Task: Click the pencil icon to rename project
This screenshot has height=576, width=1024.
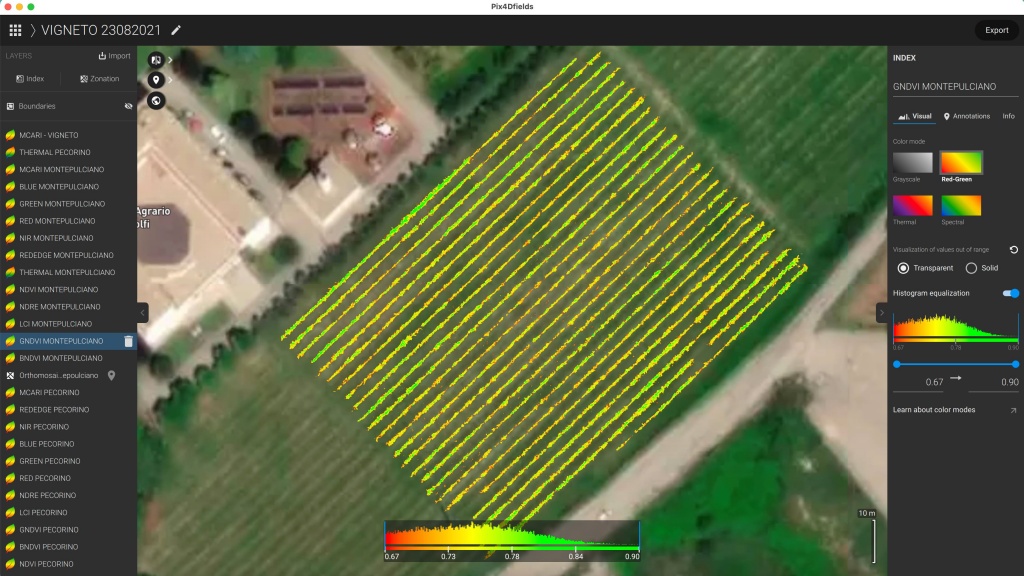Action: pyautogui.click(x=177, y=30)
